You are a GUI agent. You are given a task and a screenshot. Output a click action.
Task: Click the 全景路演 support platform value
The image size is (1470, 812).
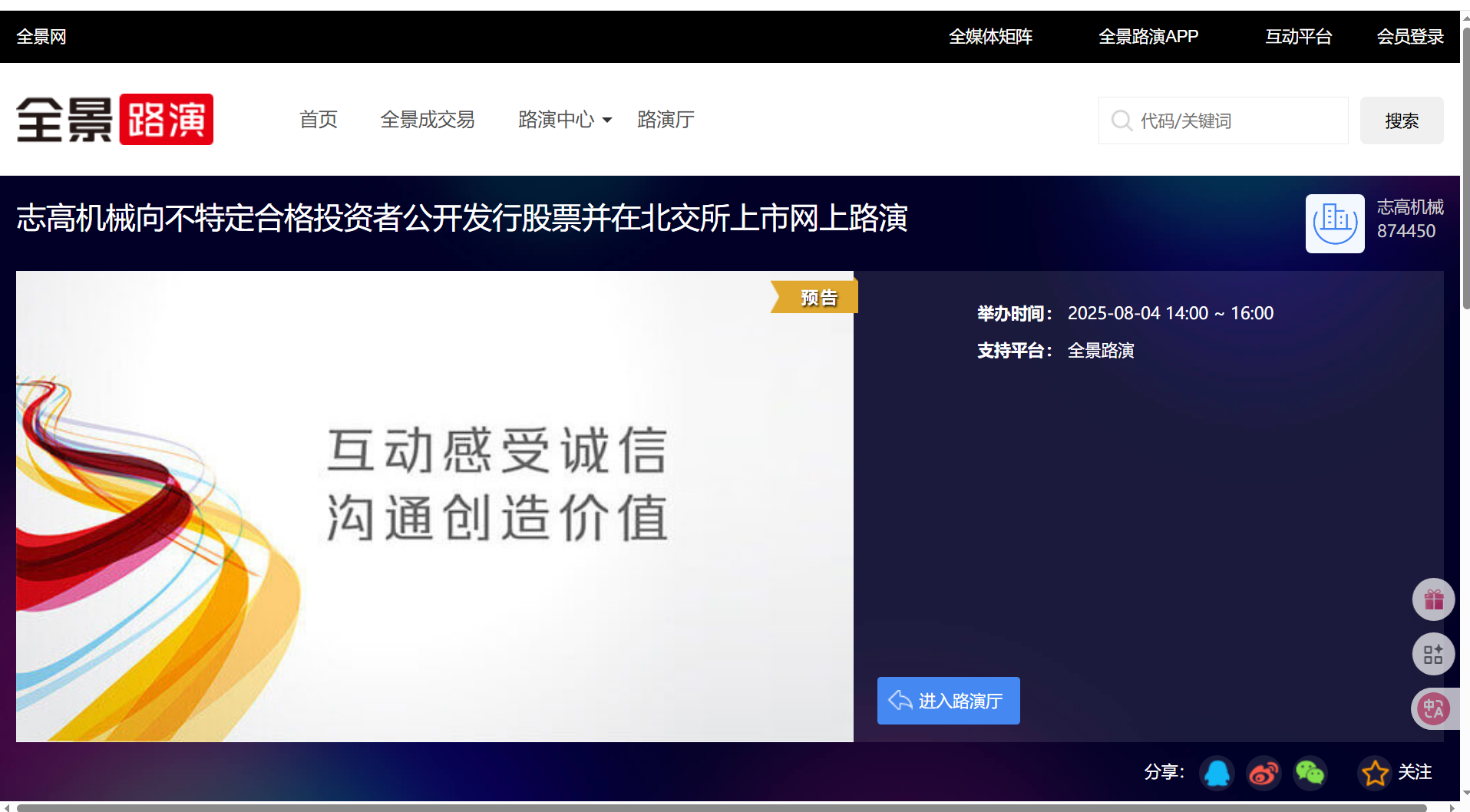[x=1101, y=351]
